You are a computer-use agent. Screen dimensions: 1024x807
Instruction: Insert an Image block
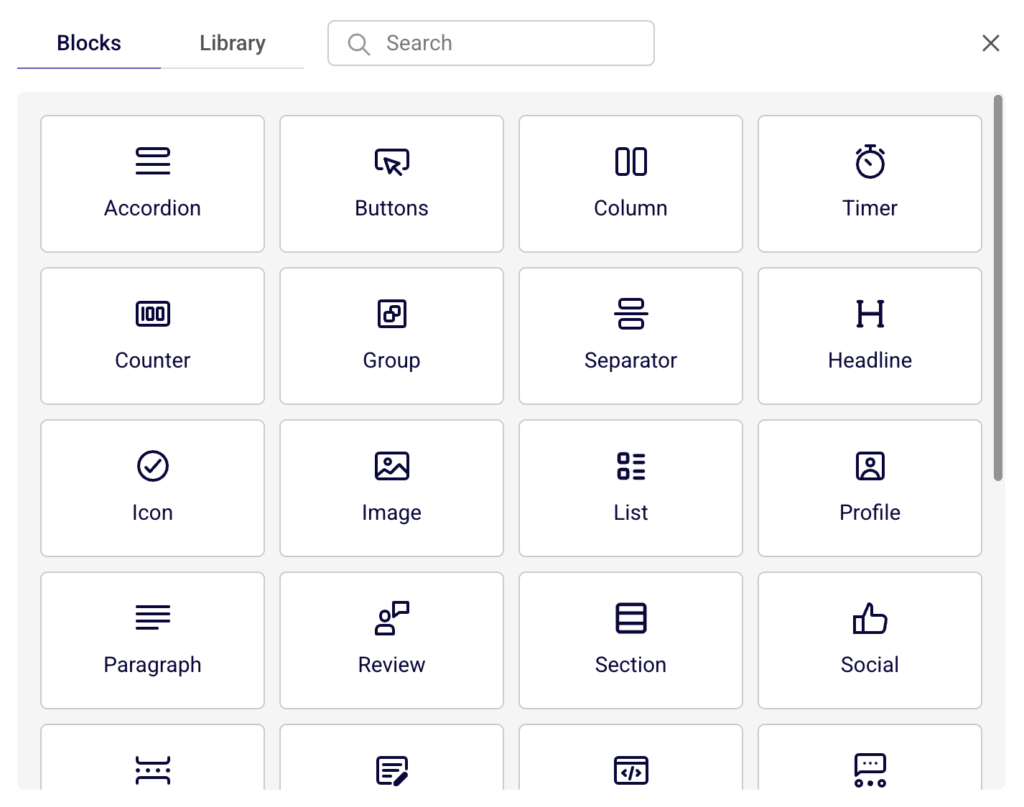(x=391, y=488)
